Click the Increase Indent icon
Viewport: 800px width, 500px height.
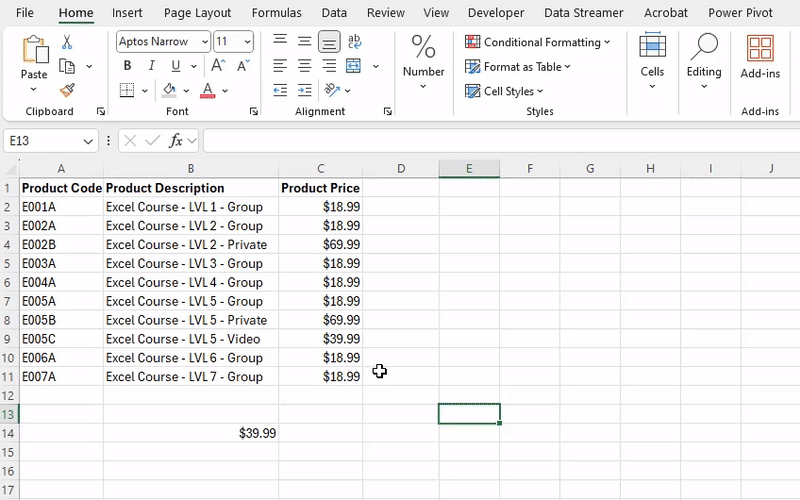tap(305, 90)
